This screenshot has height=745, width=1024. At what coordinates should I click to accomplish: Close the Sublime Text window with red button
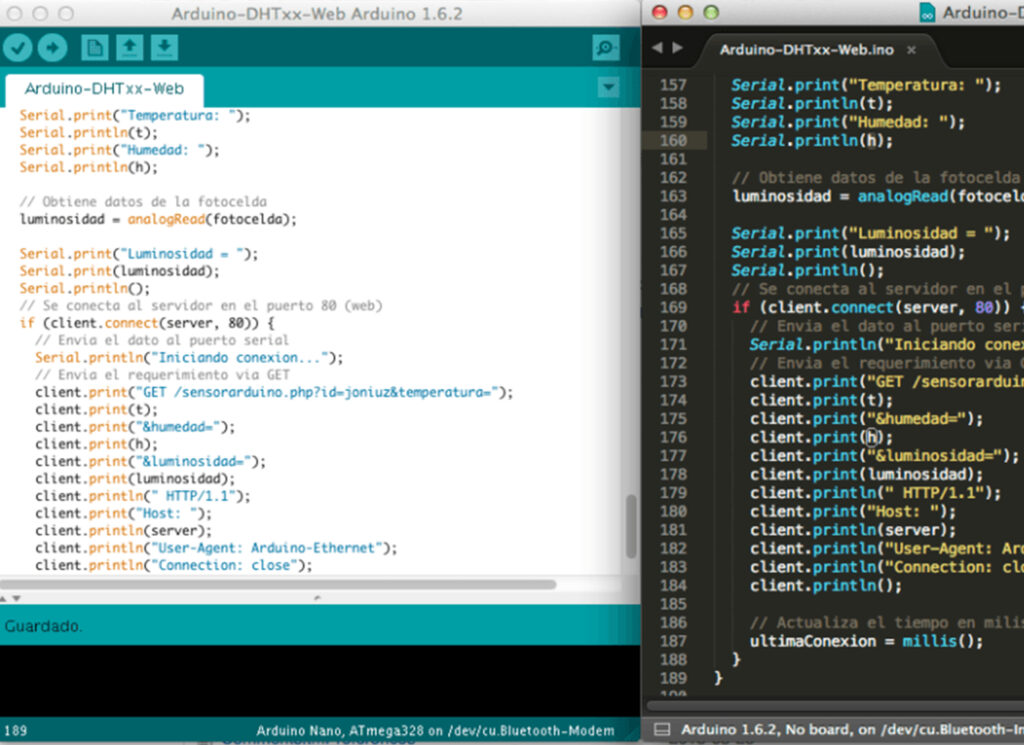click(x=660, y=12)
